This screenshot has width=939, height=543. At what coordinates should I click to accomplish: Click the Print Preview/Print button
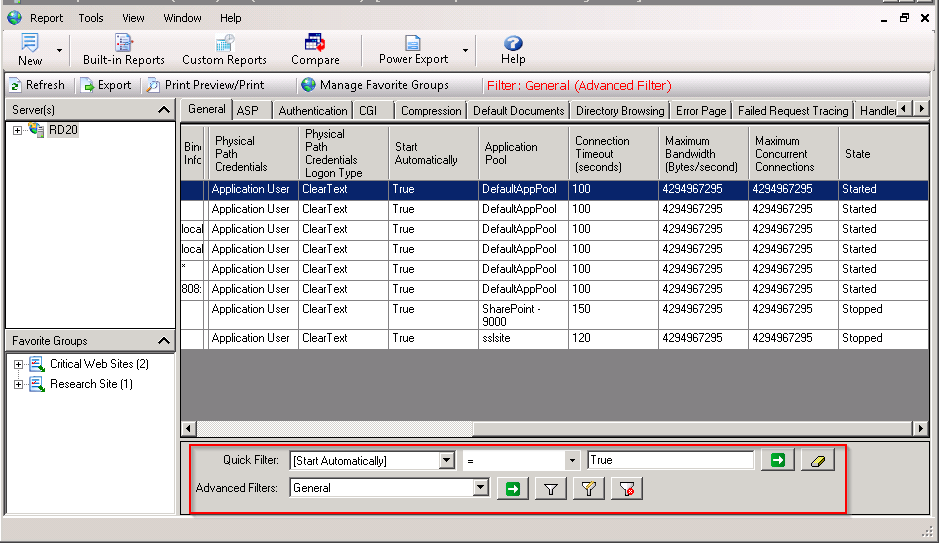205,85
